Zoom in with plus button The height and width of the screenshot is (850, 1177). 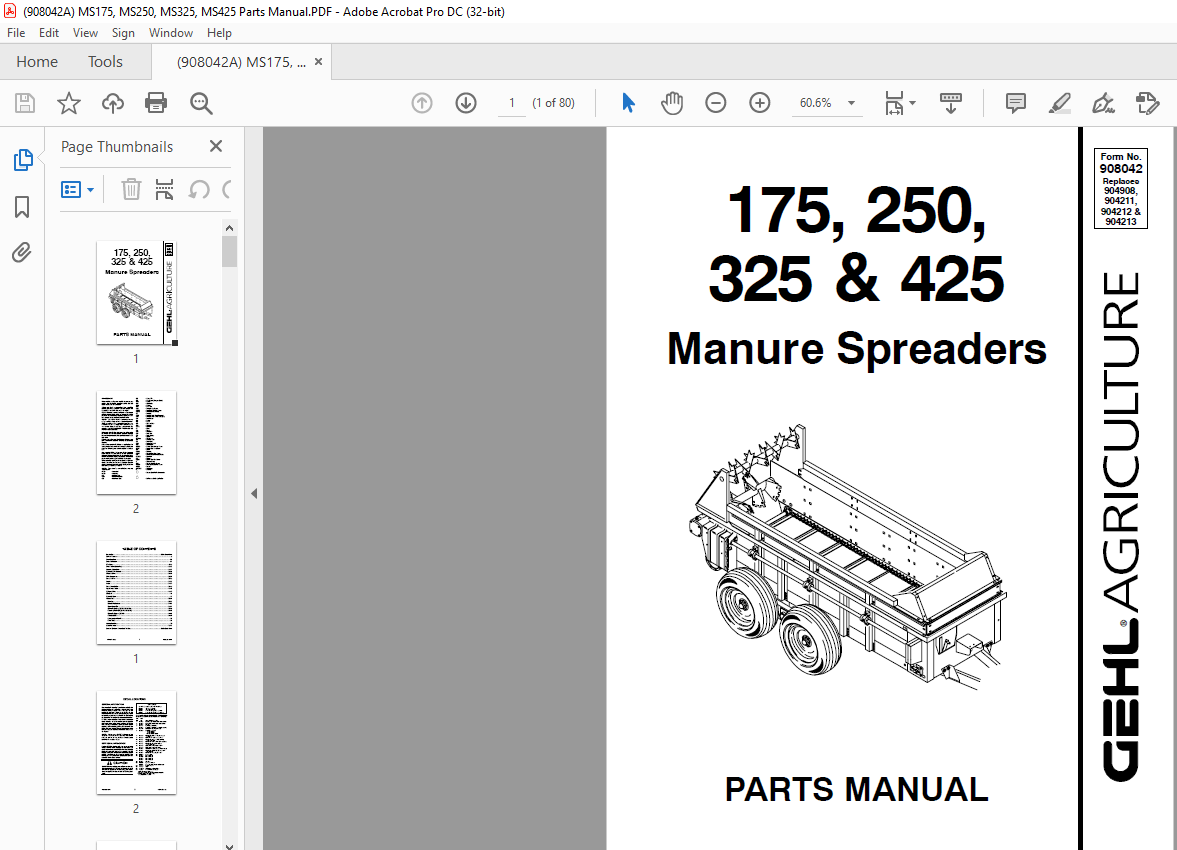tap(760, 103)
